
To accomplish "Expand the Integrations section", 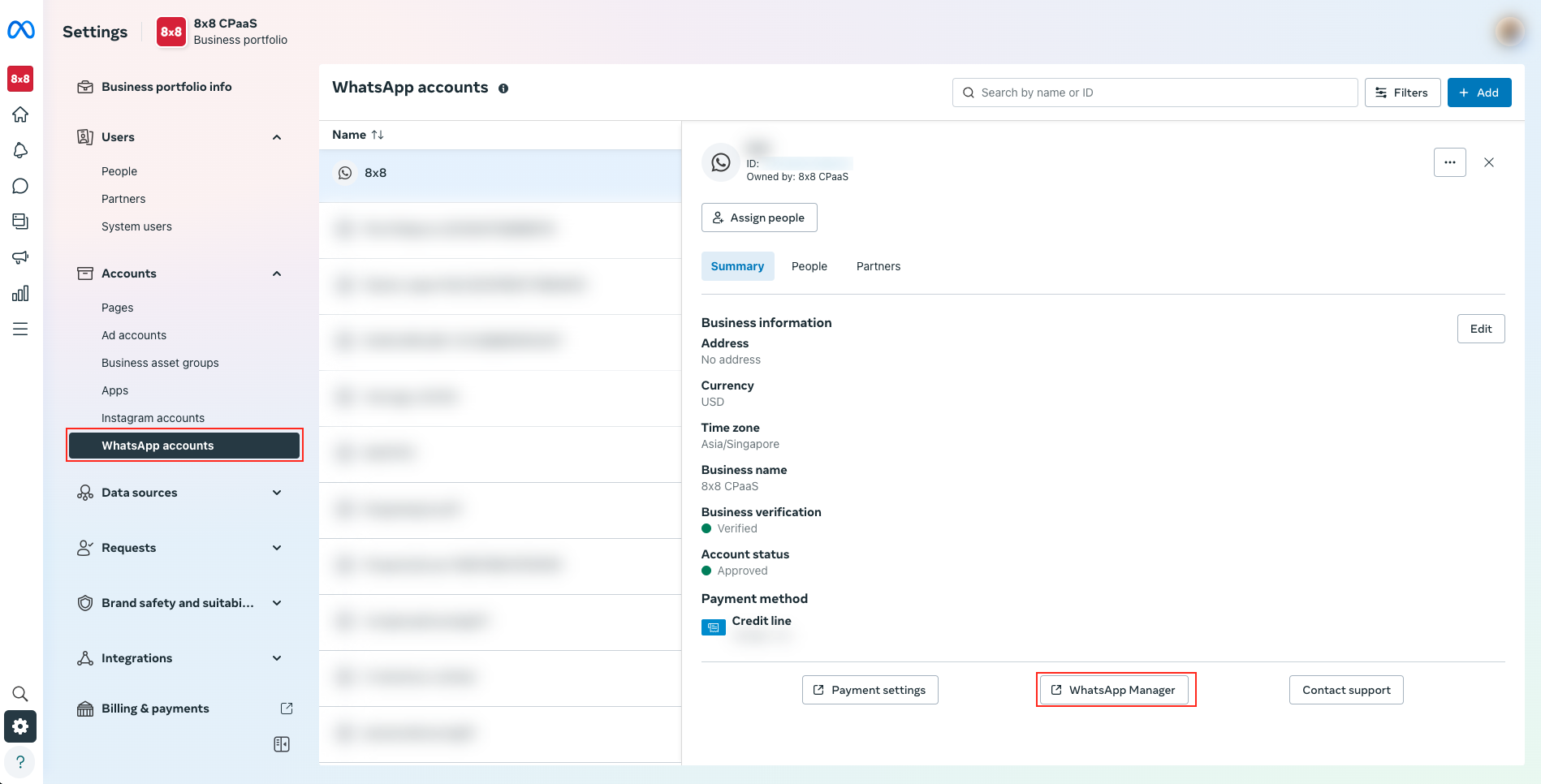I will coord(277,658).
